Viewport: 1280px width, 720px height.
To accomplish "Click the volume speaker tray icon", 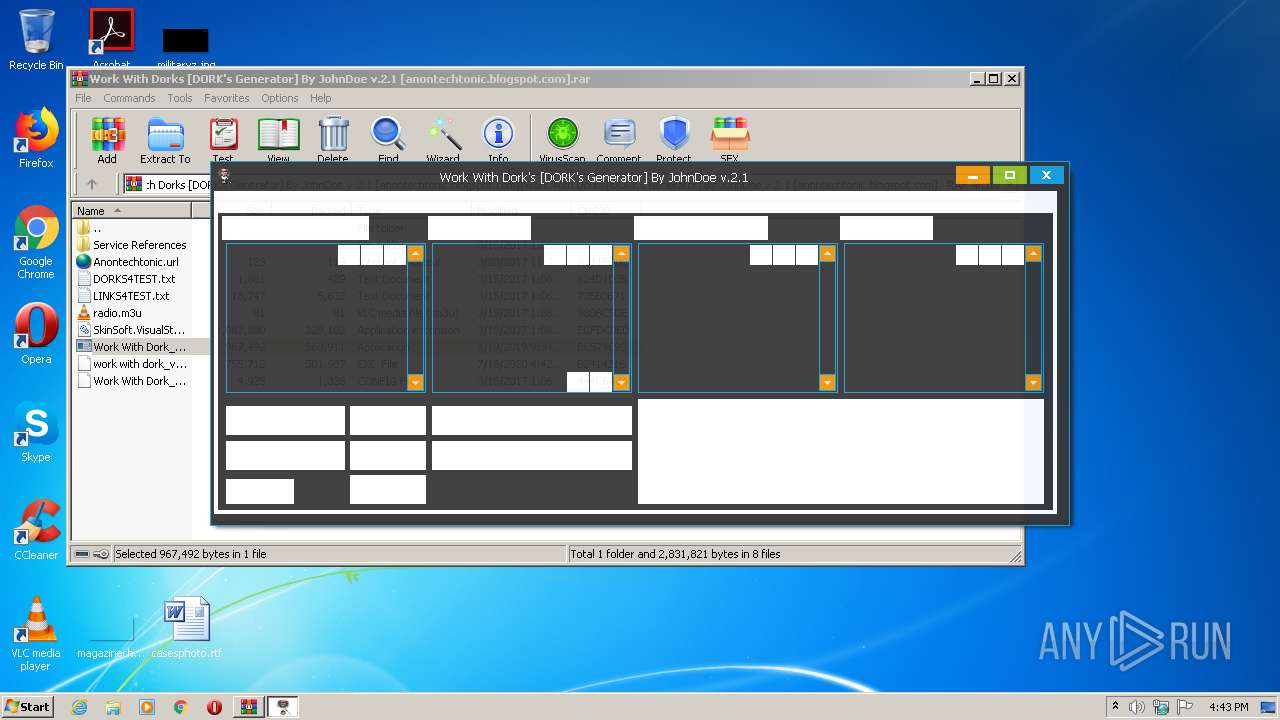I will (1137, 707).
